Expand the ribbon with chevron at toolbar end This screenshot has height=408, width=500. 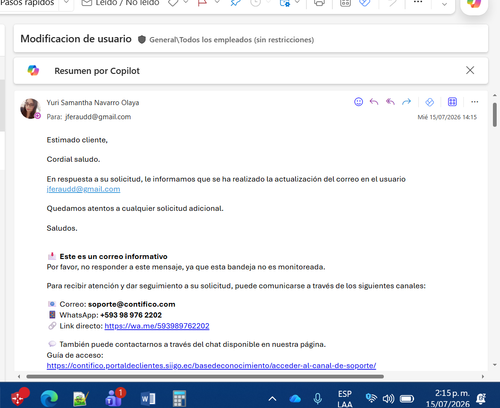(x=444, y=4)
